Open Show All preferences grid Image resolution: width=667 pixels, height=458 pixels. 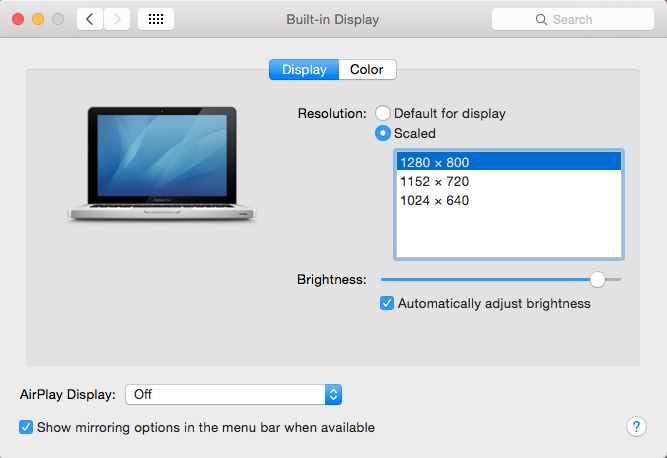155,19
